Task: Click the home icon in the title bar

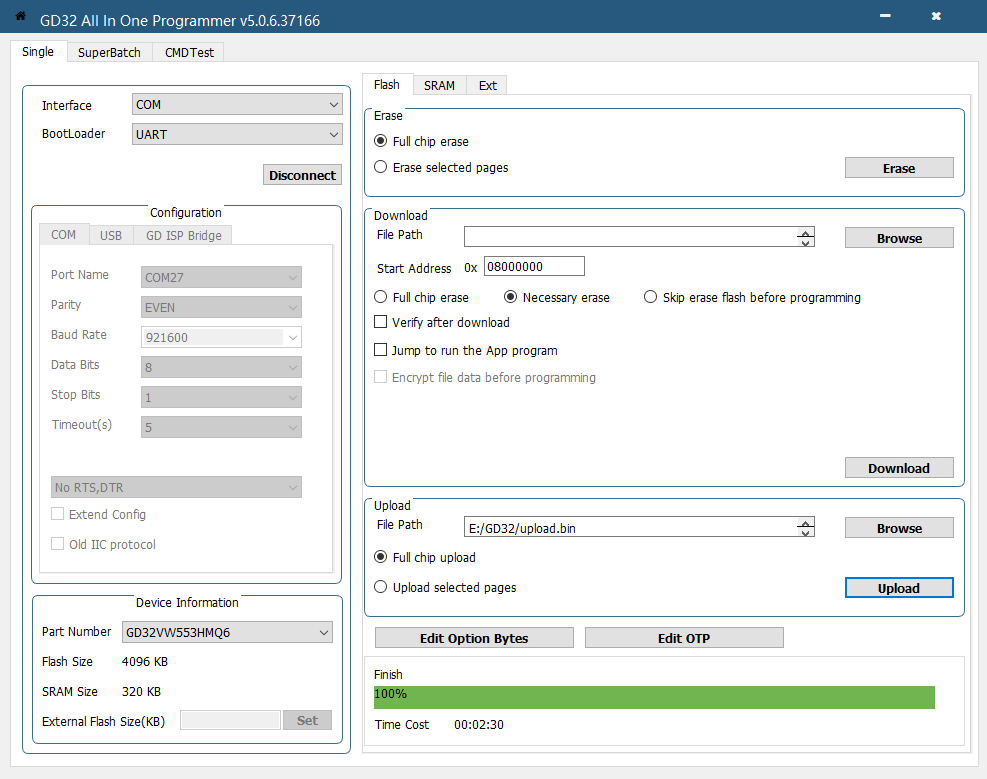Action: click(x=20, y=16)
